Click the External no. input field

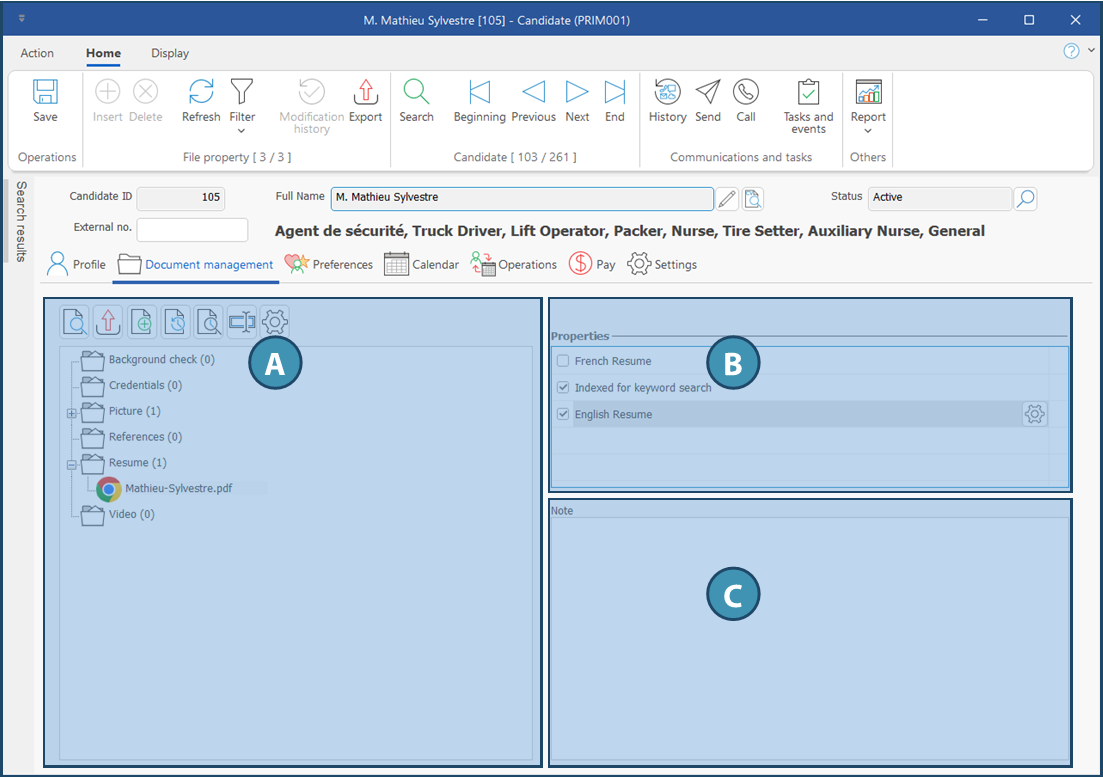tap(192, 230)
